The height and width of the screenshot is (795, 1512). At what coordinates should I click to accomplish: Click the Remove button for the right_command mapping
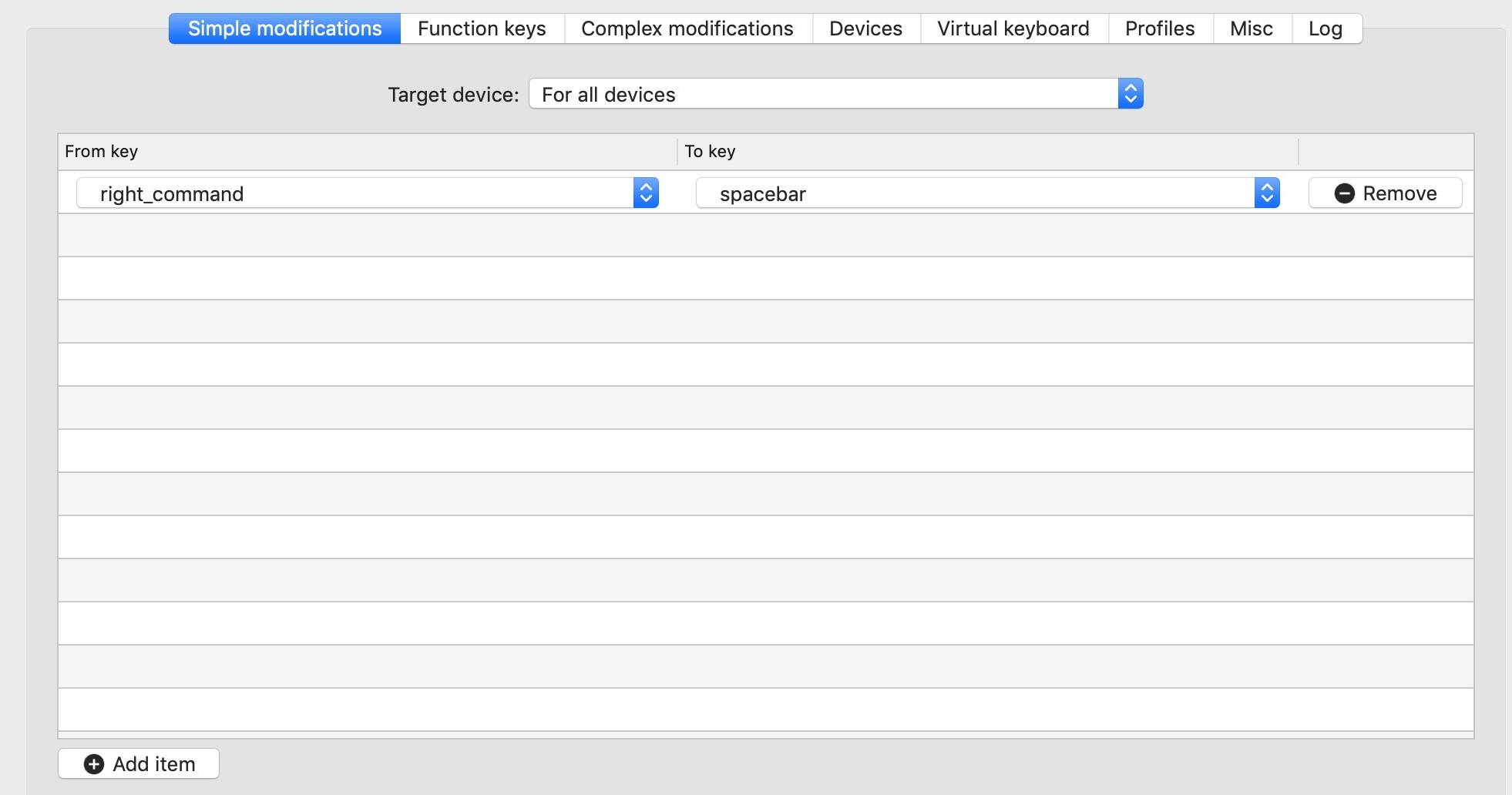(x=1385, y=193)
